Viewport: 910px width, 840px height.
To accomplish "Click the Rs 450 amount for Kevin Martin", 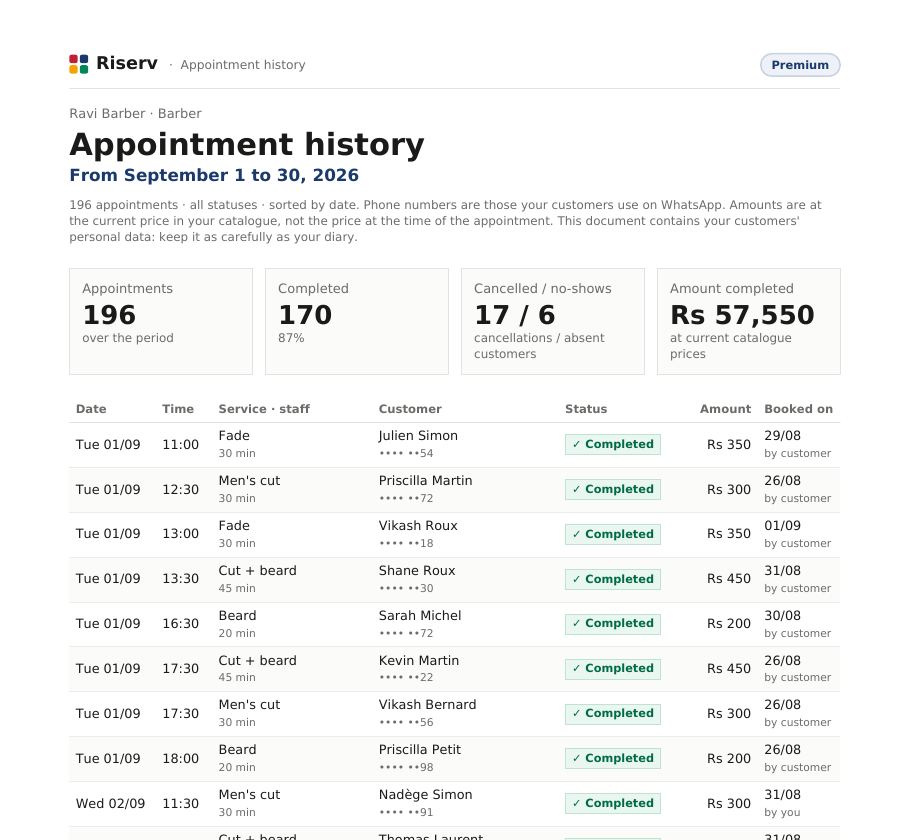I will pyautogui.click(x=728, y=669).
